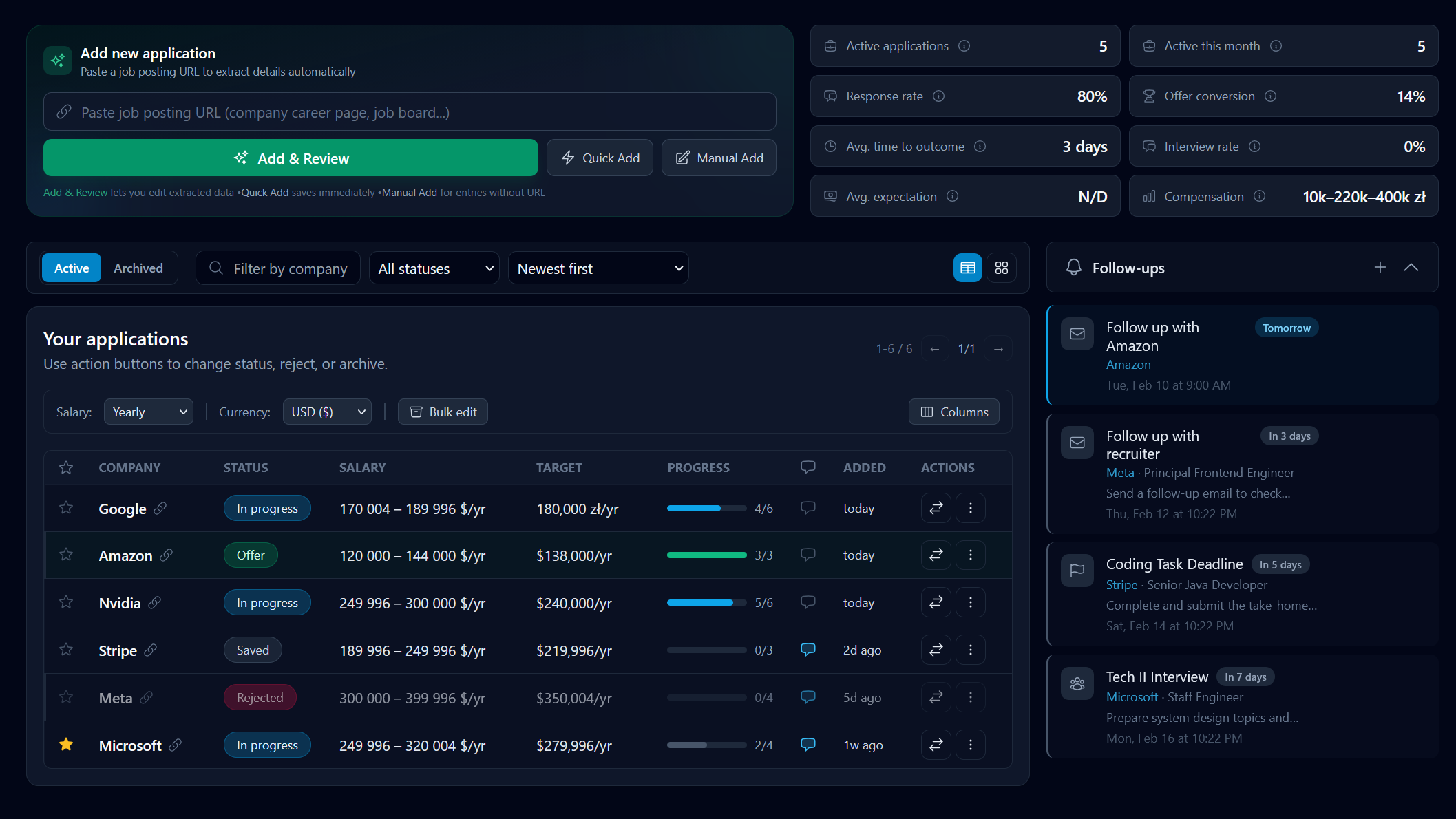This screenshot has height=819, width=1456.
Task: Click the bell icon next to Follow-ups
Action: coord(1074,268)
